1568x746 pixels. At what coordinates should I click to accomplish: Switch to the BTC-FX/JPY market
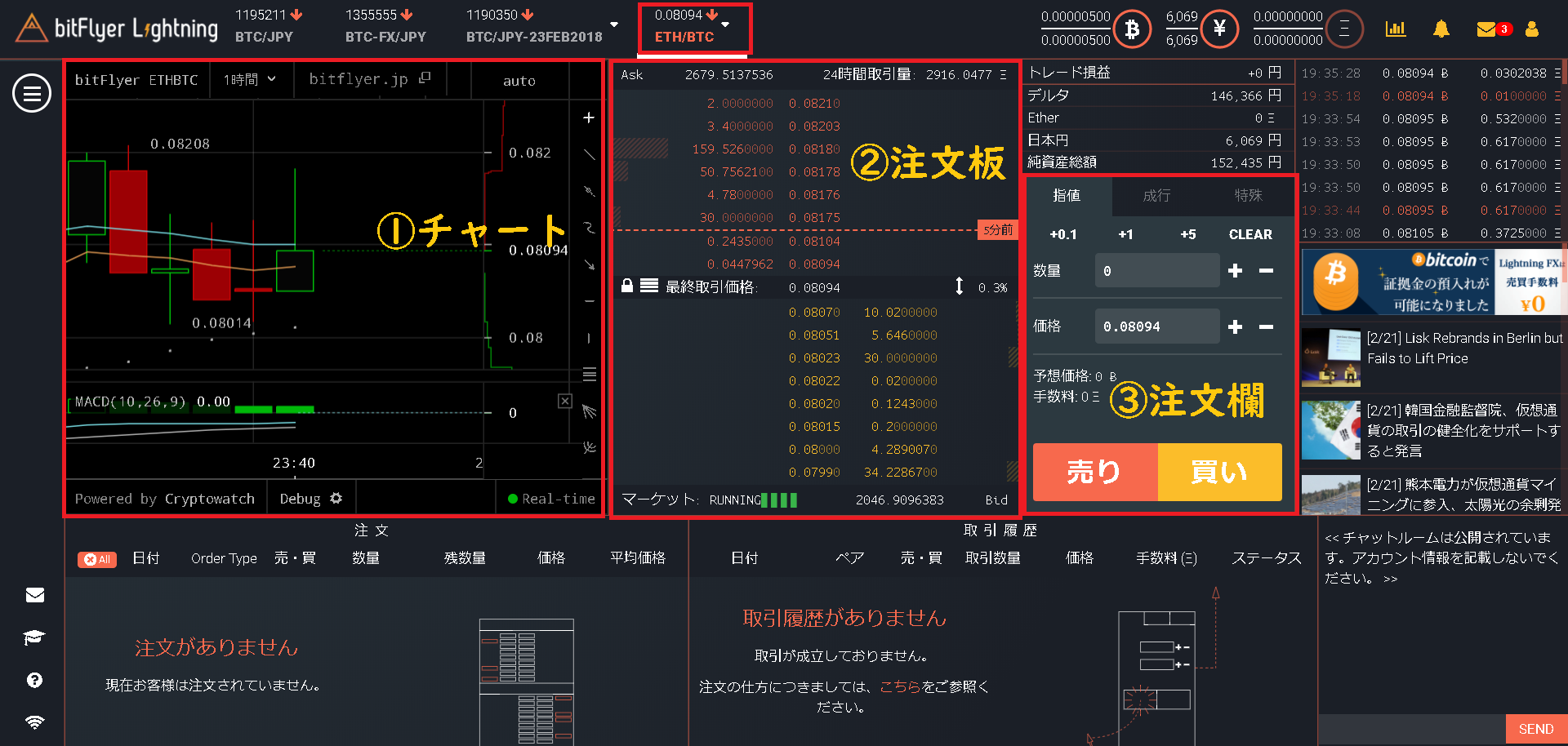tap(385, 26)
